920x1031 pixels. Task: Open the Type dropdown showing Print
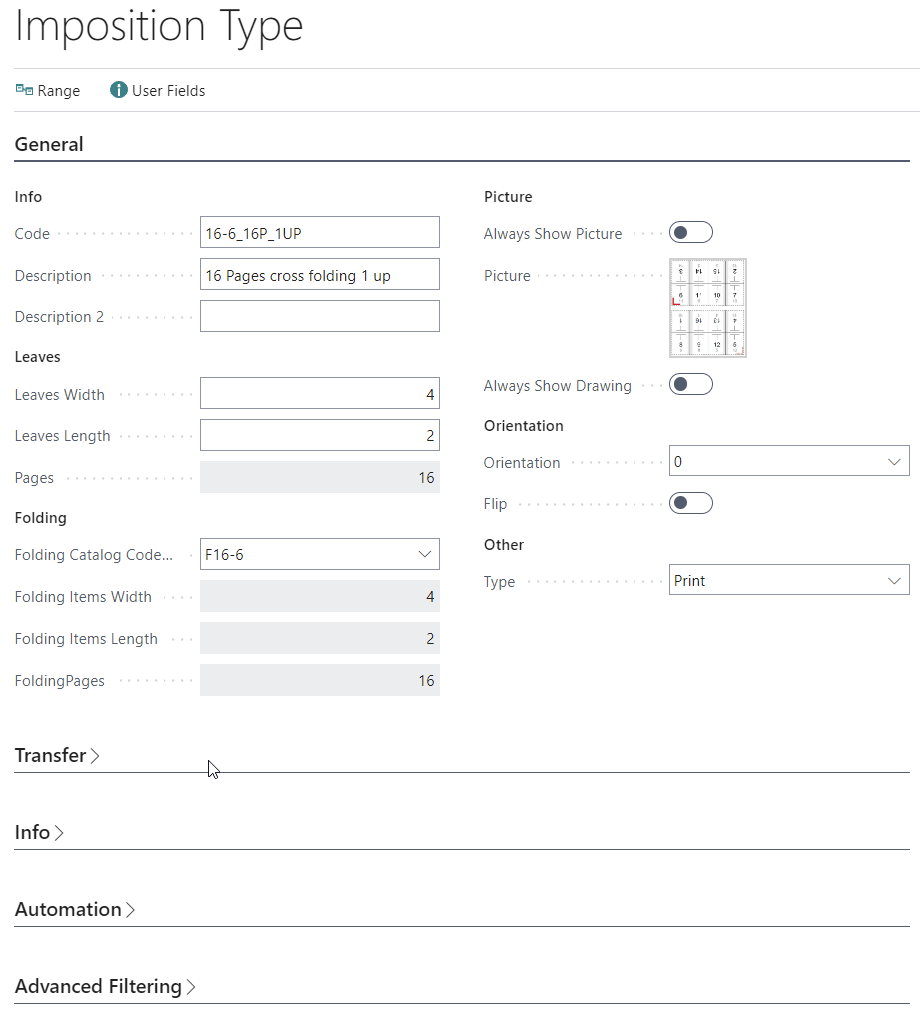coord(893,581)
